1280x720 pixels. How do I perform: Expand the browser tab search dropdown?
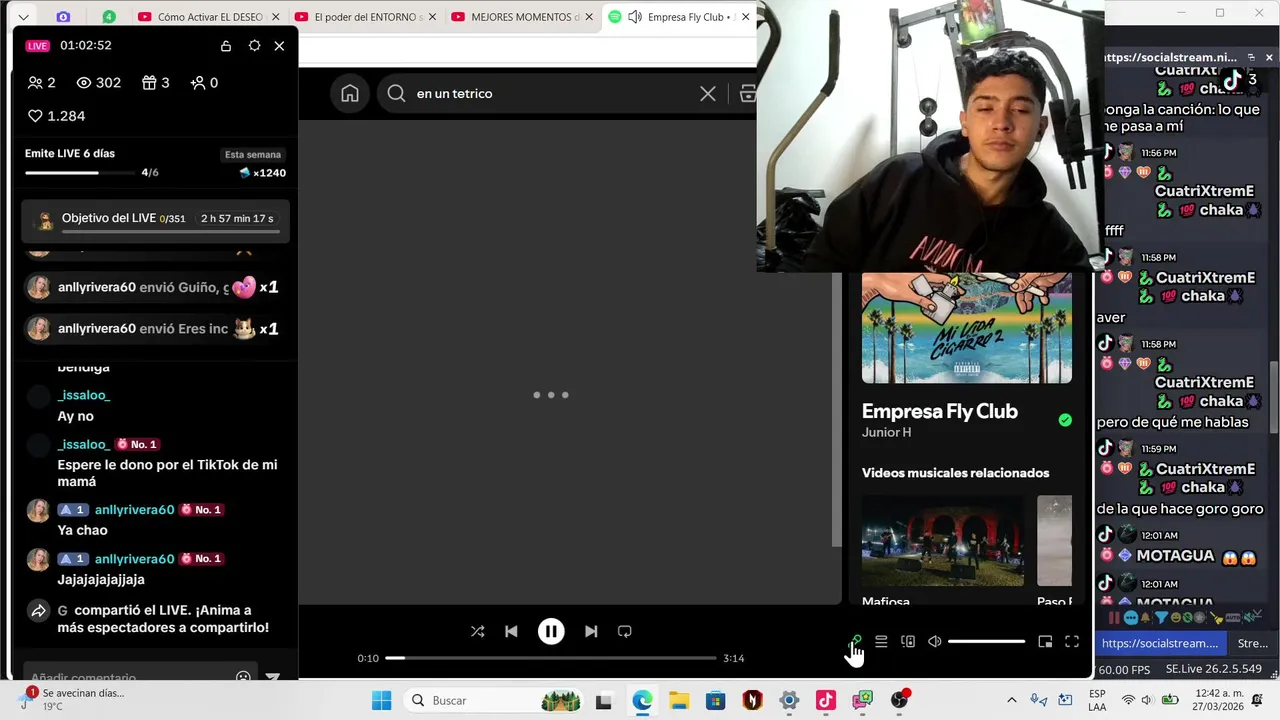tap(23, 17)
